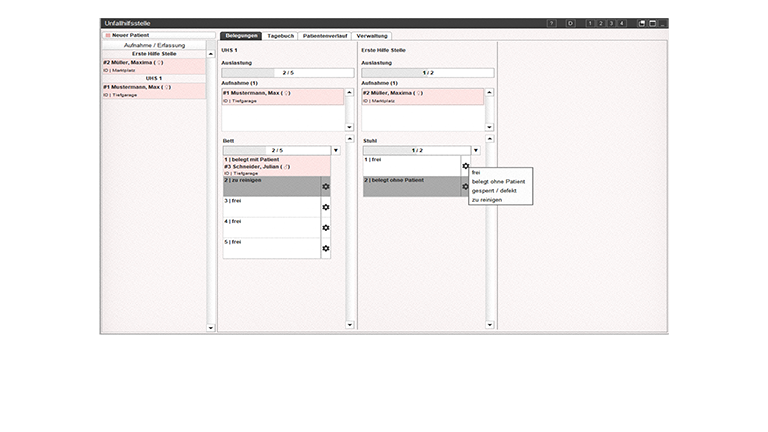Image resolution: width=768 pixels, height=432 pixels.
Task: Open status gear for bed 4
Action: 325,228
